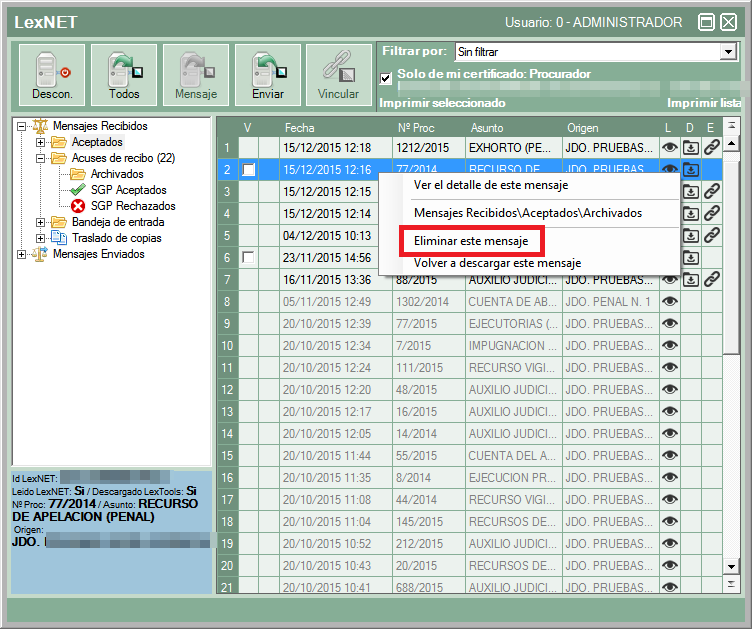Click the Todos download-all toolbar icon
752x629 pixels.
pos(124,75)
